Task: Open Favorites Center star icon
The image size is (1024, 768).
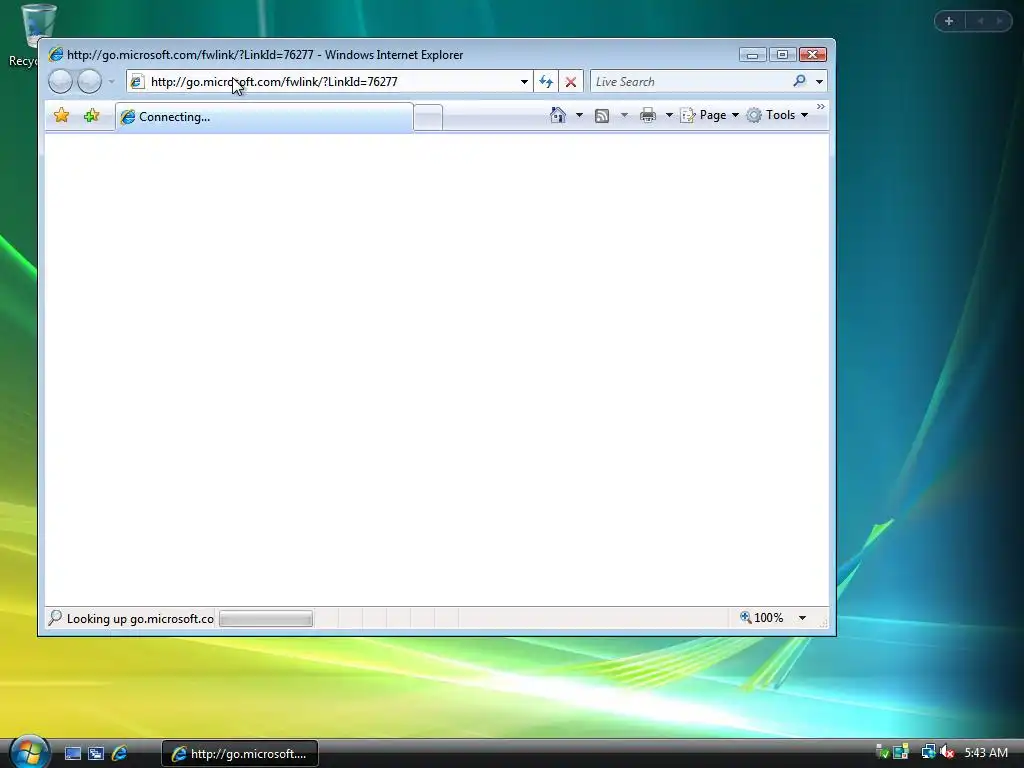Action: coord(61,116)
